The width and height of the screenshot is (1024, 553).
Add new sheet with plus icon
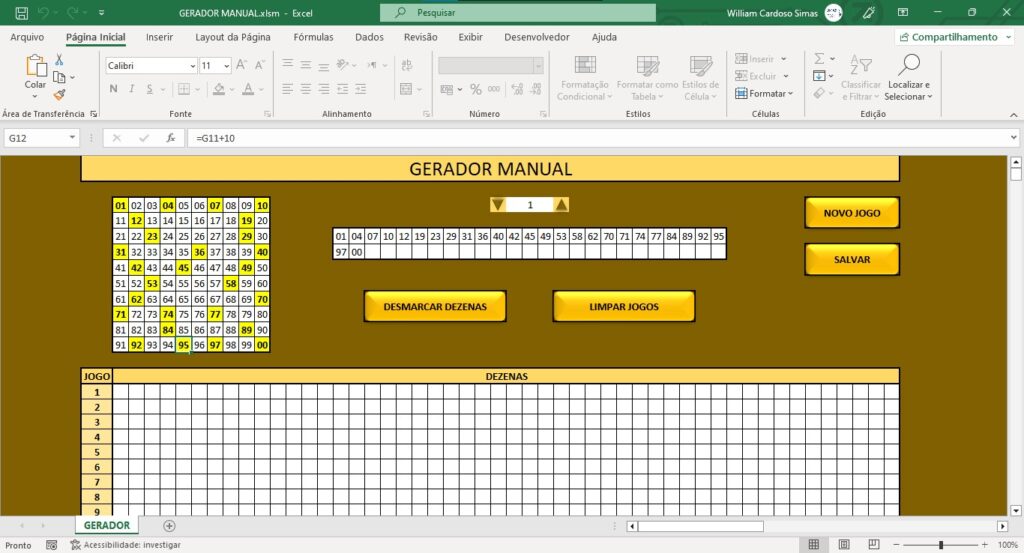(x=169, y=526)
